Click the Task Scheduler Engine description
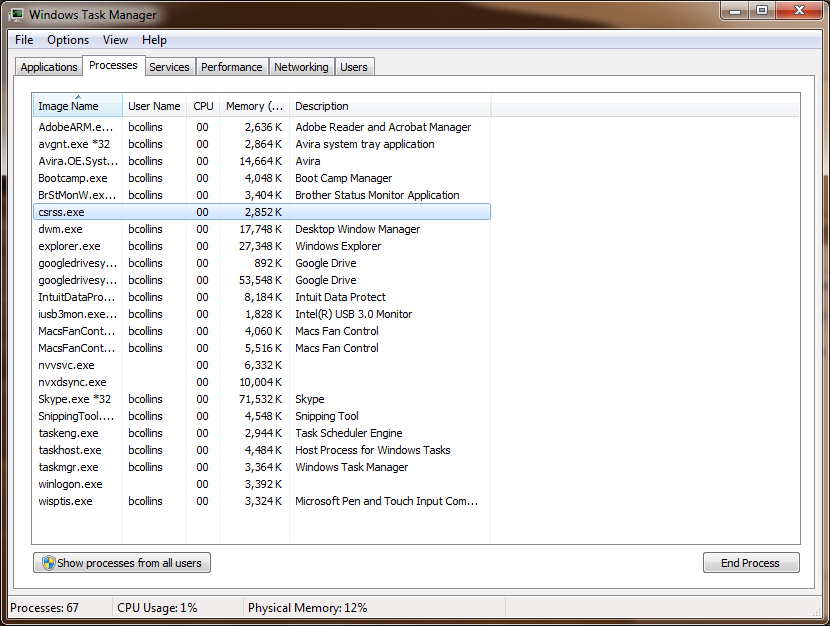The height and width of the screenshot is (626, 830). [x=348, y=433]
